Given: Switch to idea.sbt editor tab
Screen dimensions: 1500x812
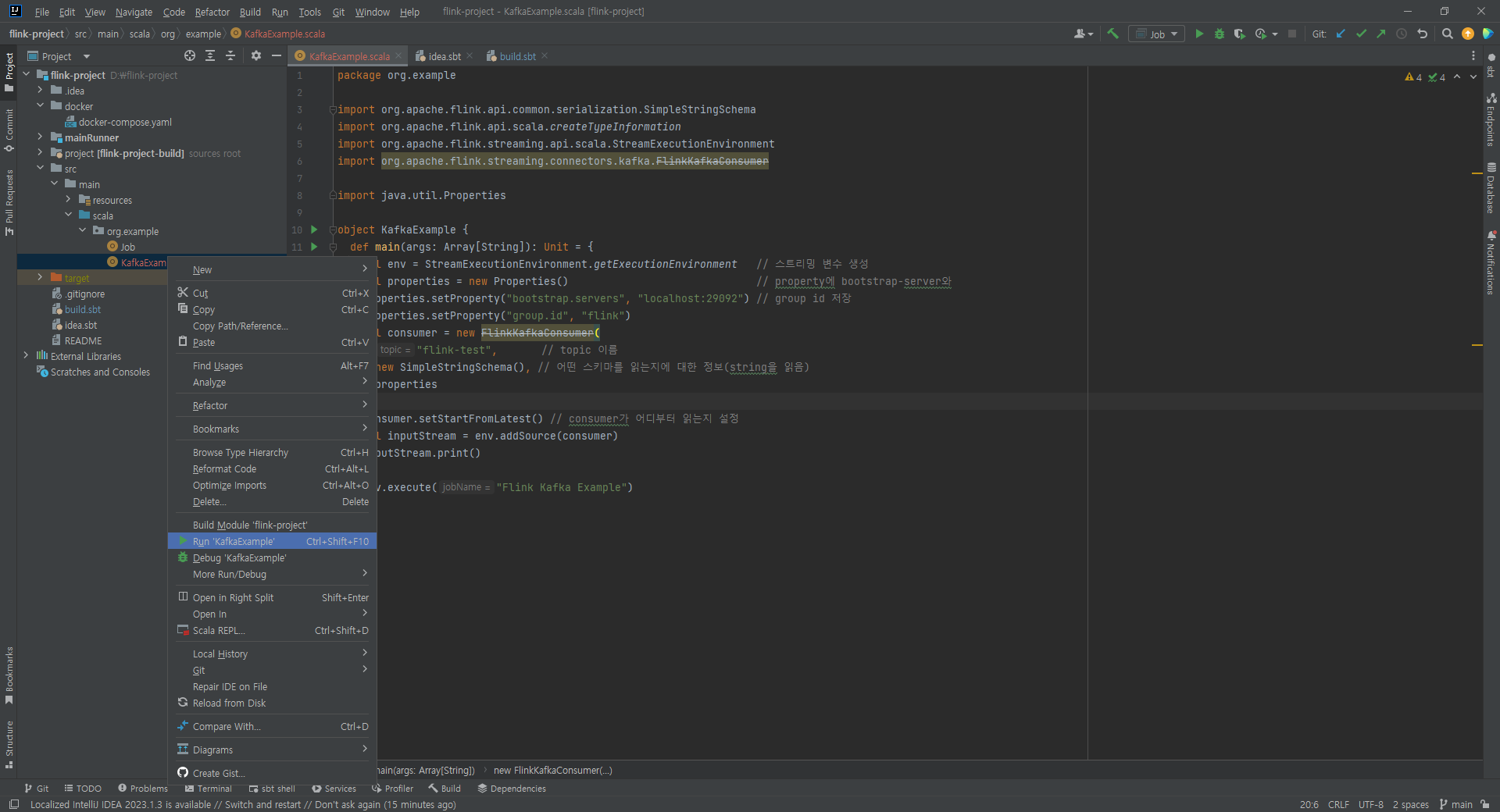Looking at the screenshot, I should tap(444, 56).
